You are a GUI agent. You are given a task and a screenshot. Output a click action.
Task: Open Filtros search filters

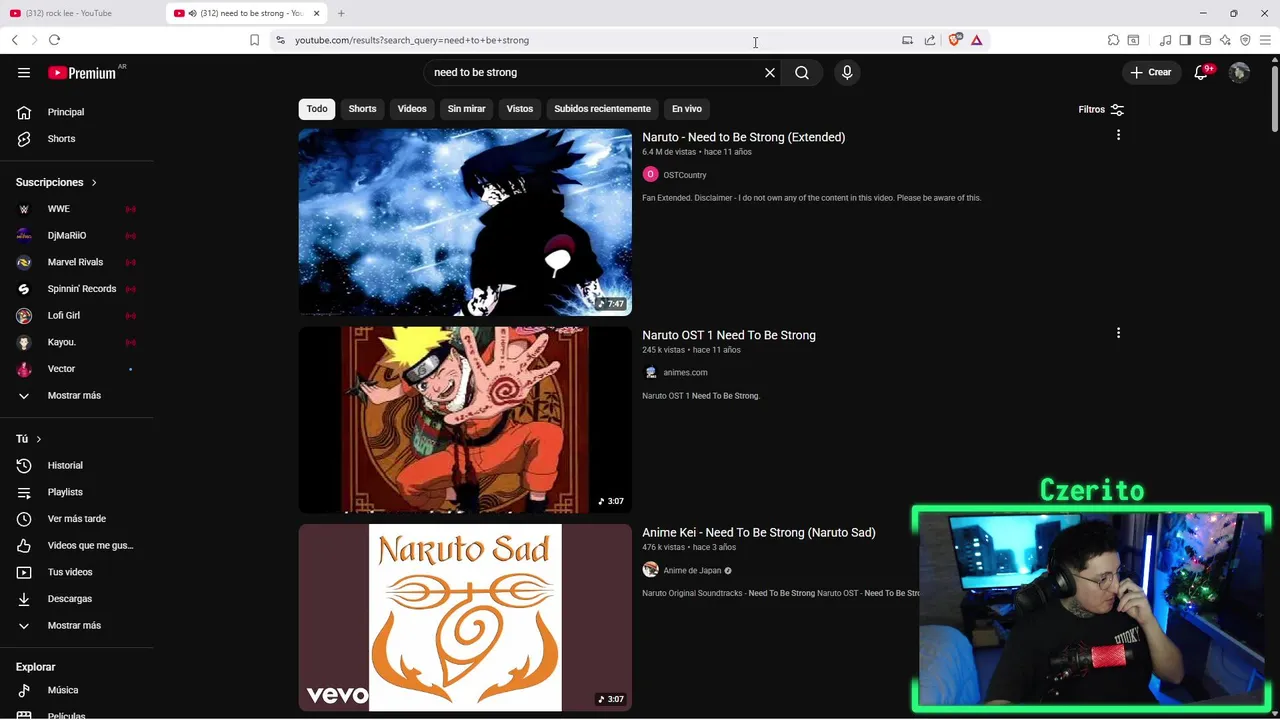tap(1101, 109)
